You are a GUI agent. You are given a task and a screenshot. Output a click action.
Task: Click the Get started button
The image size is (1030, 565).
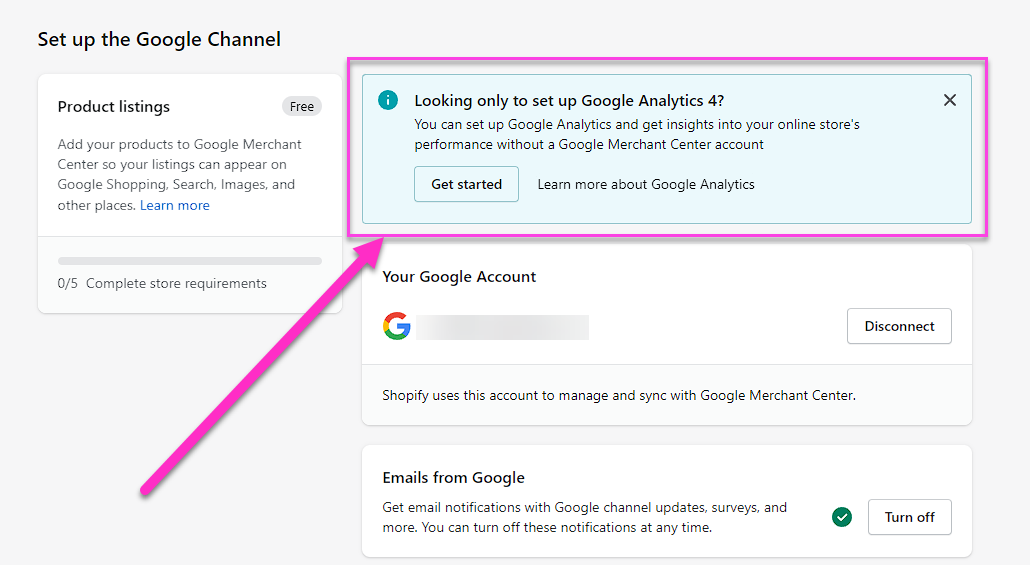coord(466,184)
